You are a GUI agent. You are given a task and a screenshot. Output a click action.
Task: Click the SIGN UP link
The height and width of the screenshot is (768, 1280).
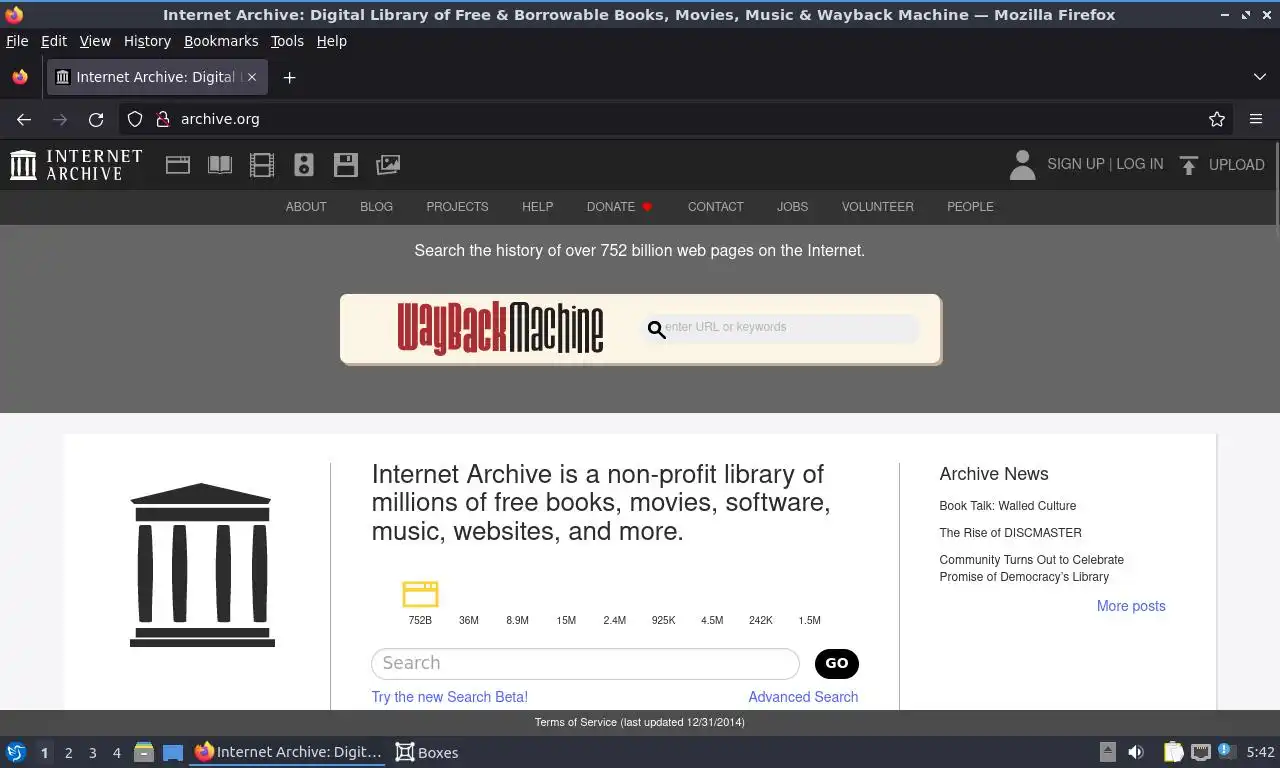[1075, 164]
